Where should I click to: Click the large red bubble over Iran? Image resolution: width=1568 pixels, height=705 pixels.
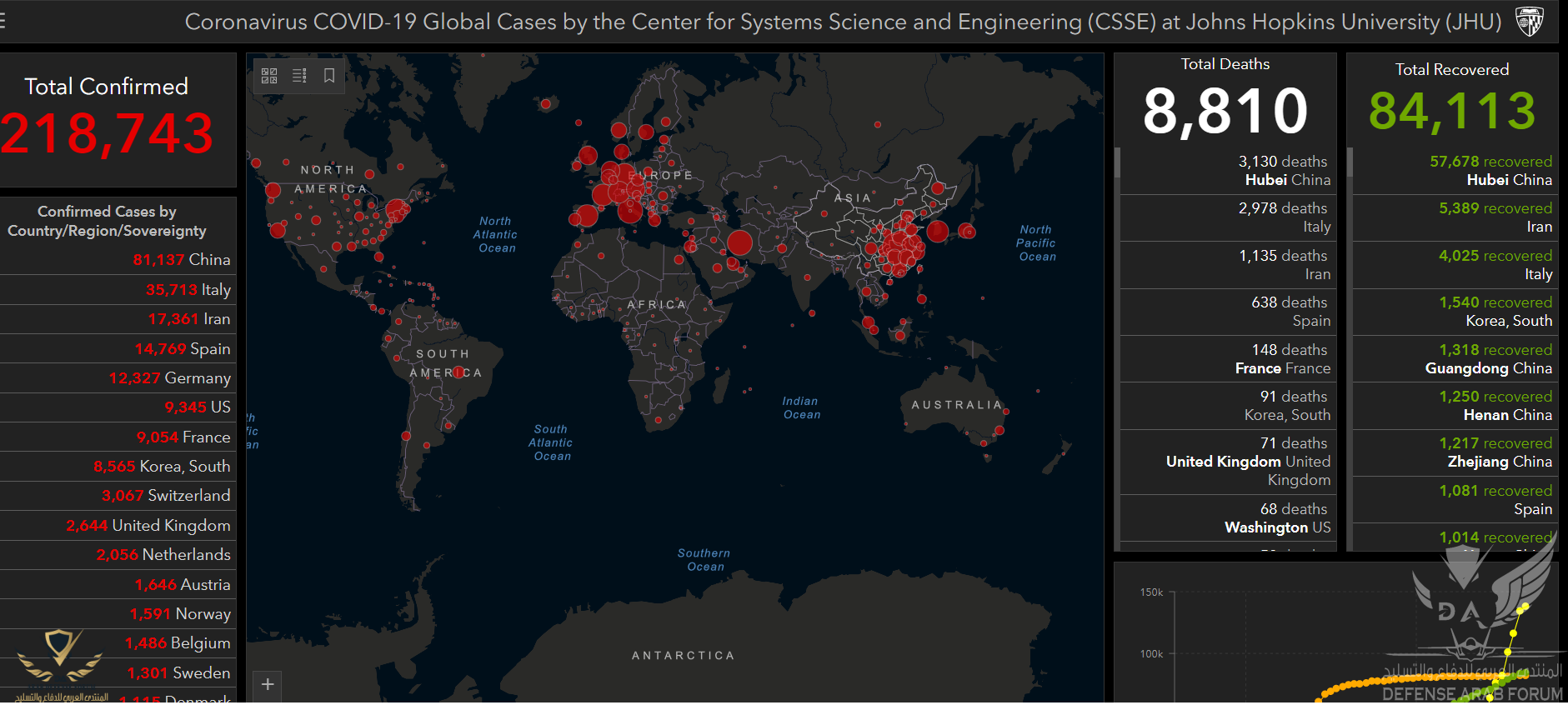739,242
